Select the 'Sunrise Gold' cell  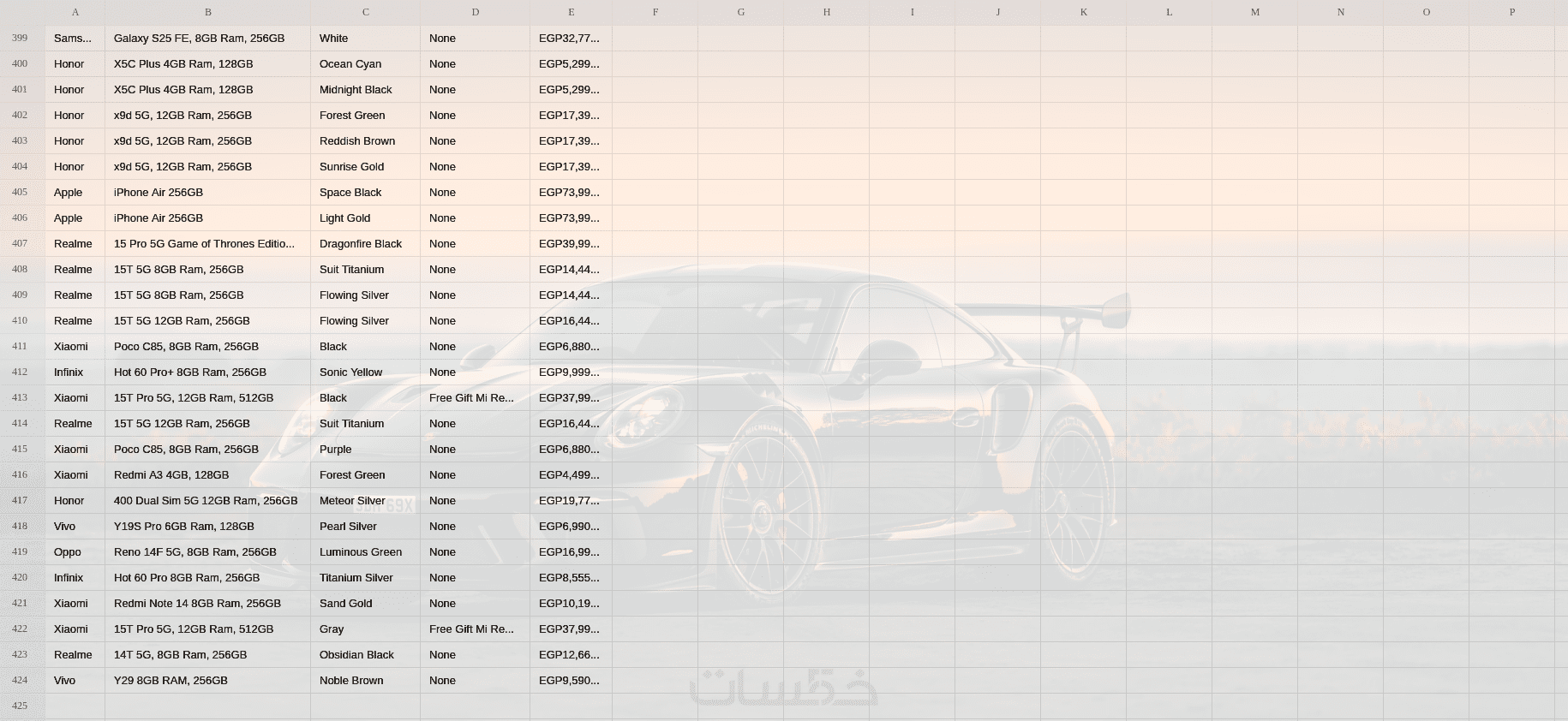pyautogui.click(x=366, y=167)
